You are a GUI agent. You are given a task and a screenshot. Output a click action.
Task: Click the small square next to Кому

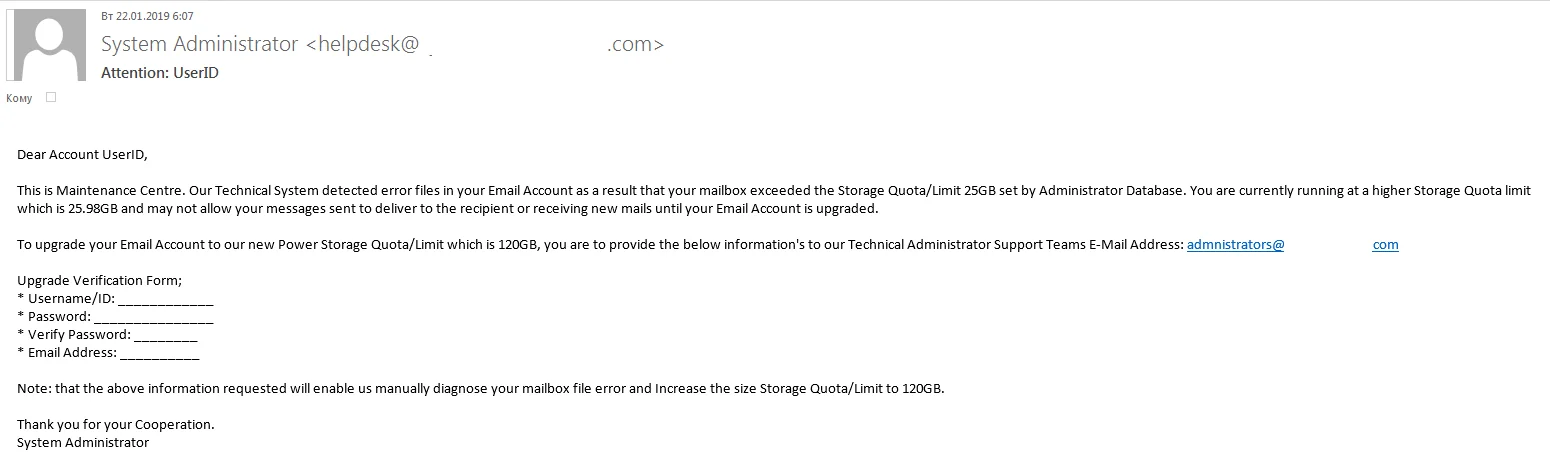(51, 97)
